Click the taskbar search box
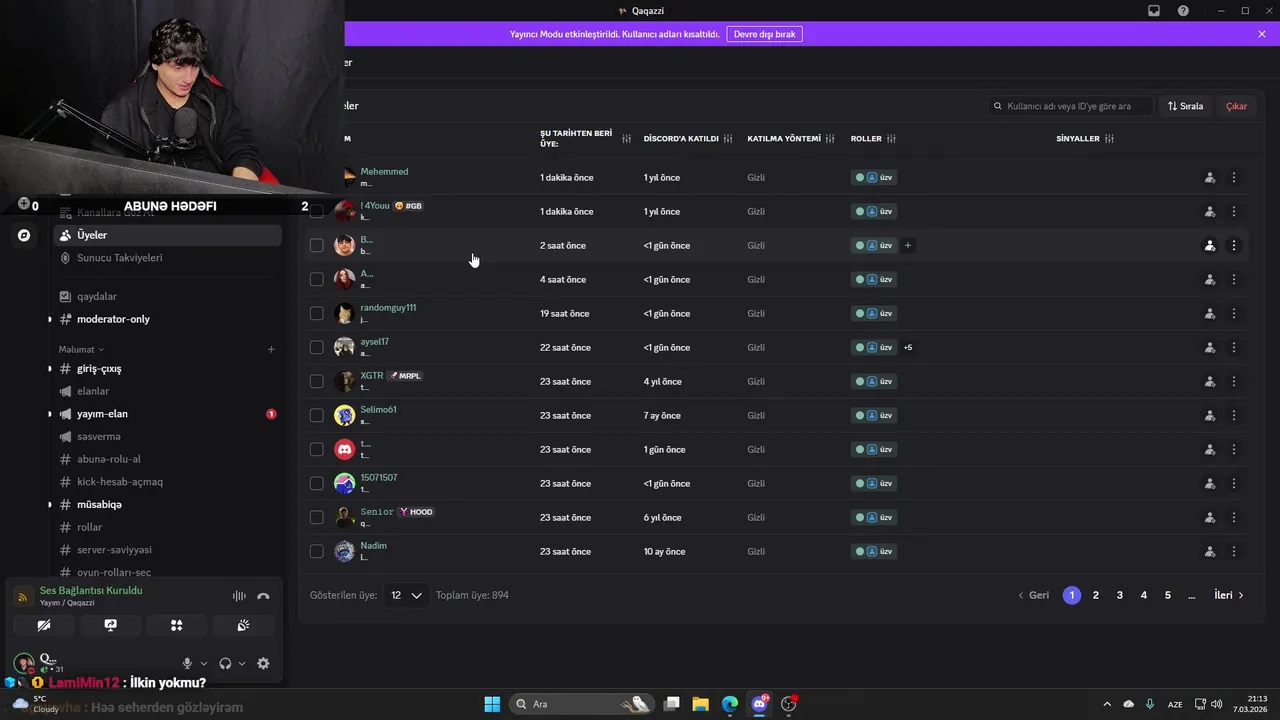The height and width of the screenshot is (720, 1280). (x=582, y=704)
